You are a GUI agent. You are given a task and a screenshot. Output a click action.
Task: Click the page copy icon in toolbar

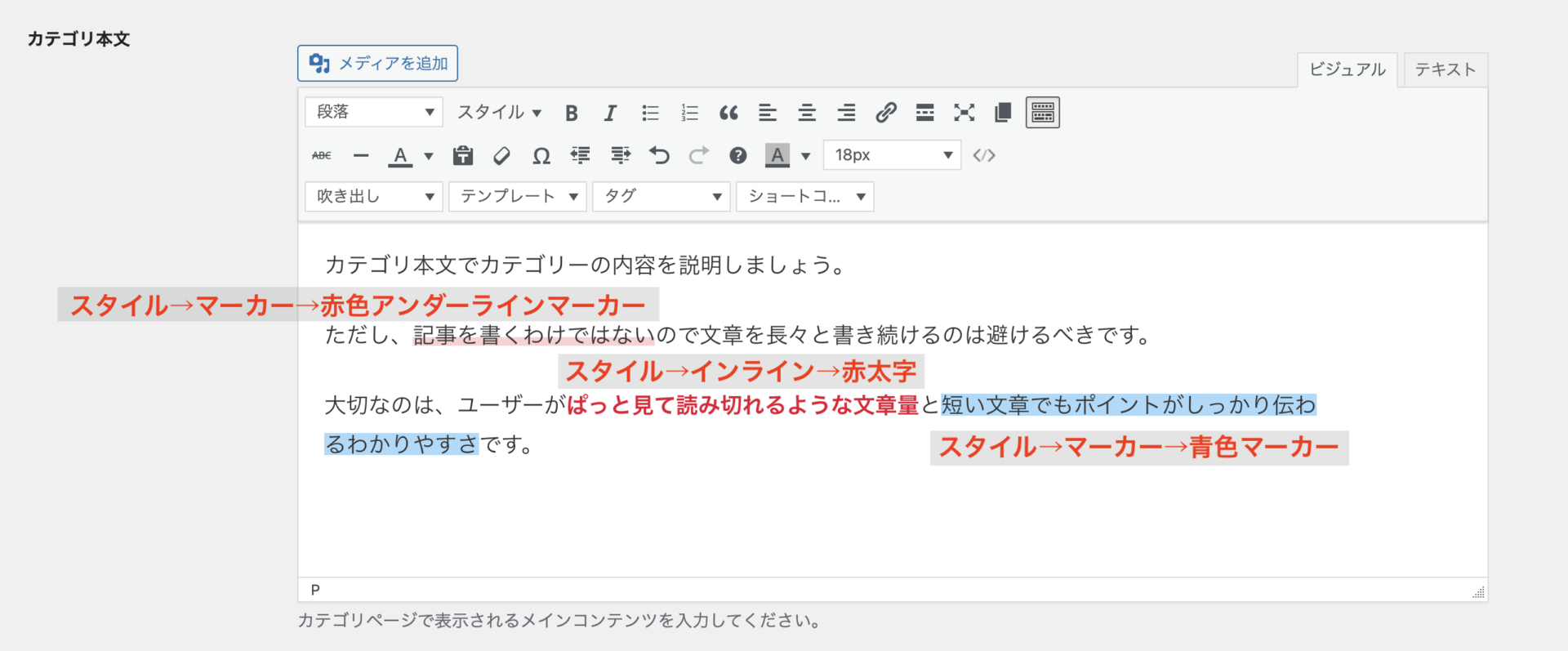click(1003, 113)
